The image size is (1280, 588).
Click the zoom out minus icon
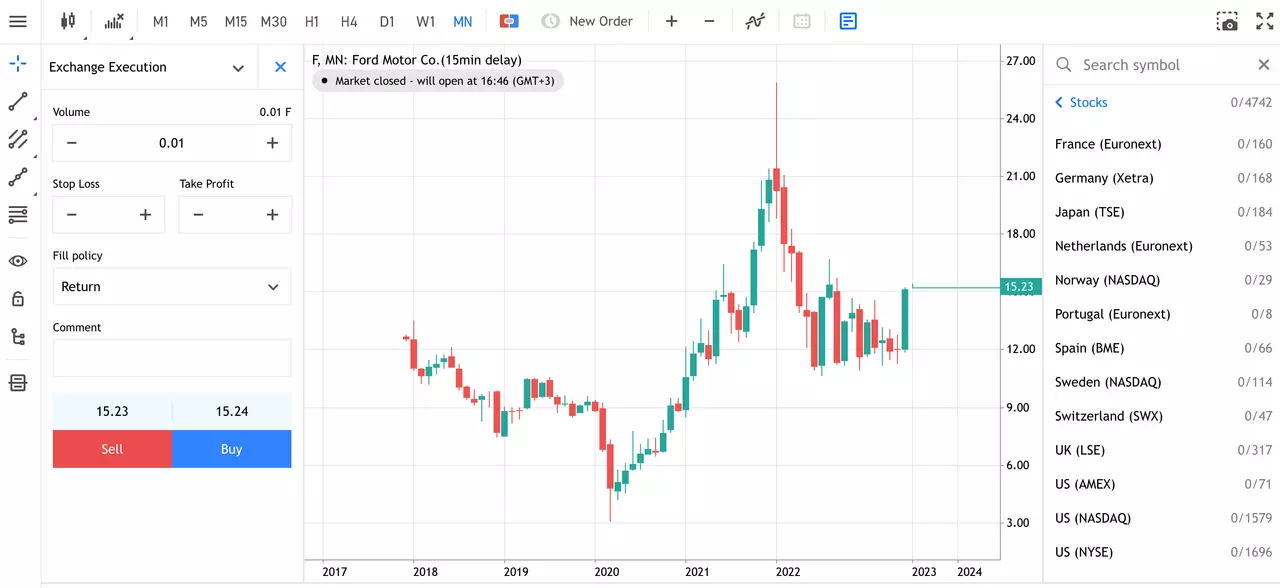pos(709,21)
